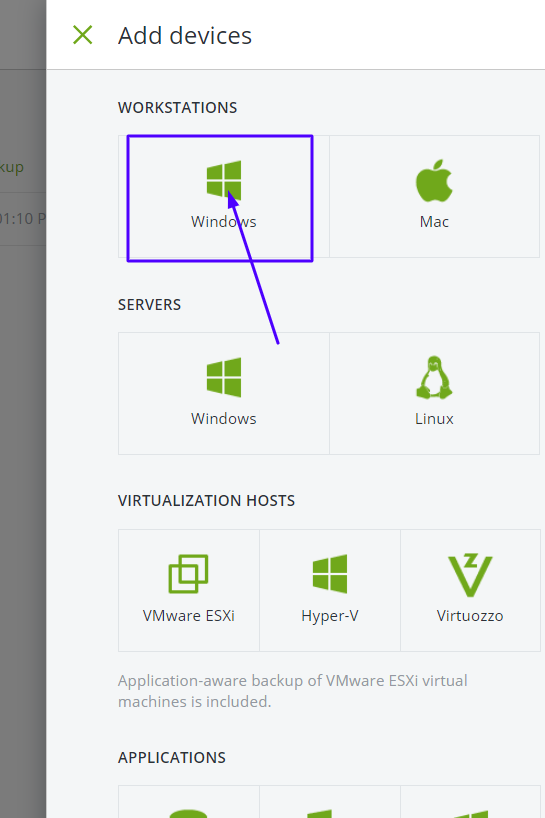The height and width of the screenshot is (818, 545).
Task: Click the last tile under Applications
Action: coord(470,802)
